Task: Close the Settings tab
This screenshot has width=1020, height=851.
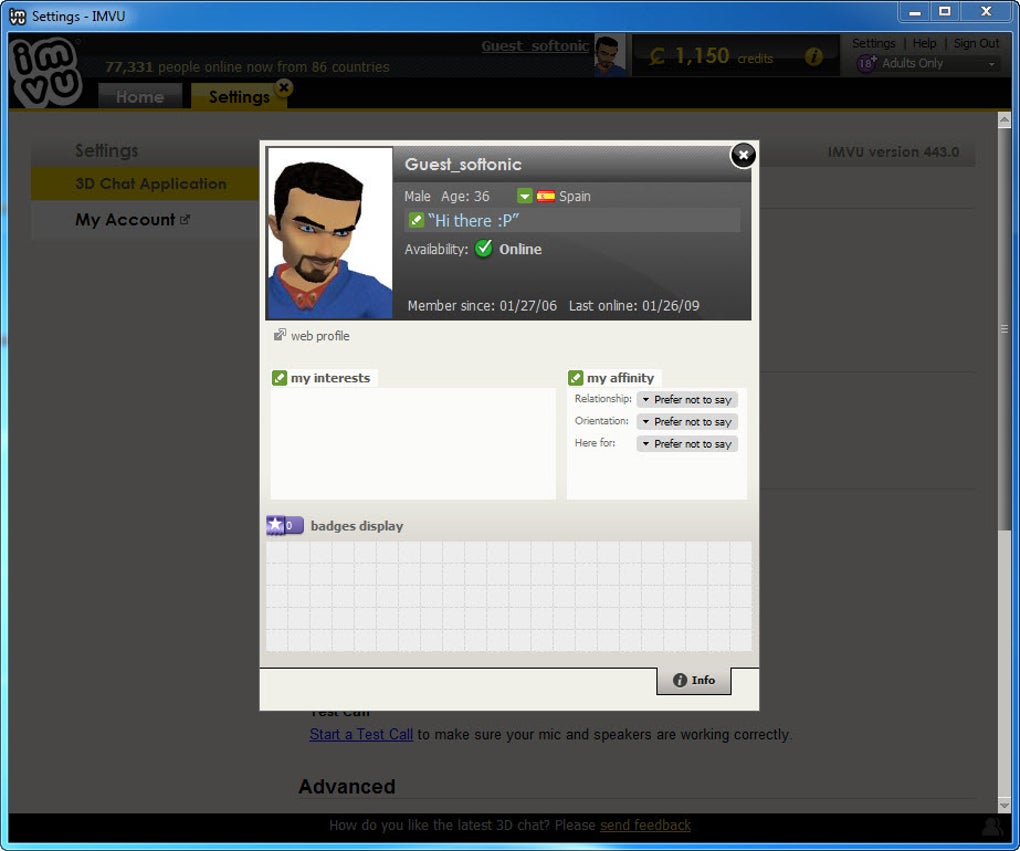Action: point(283,87)
